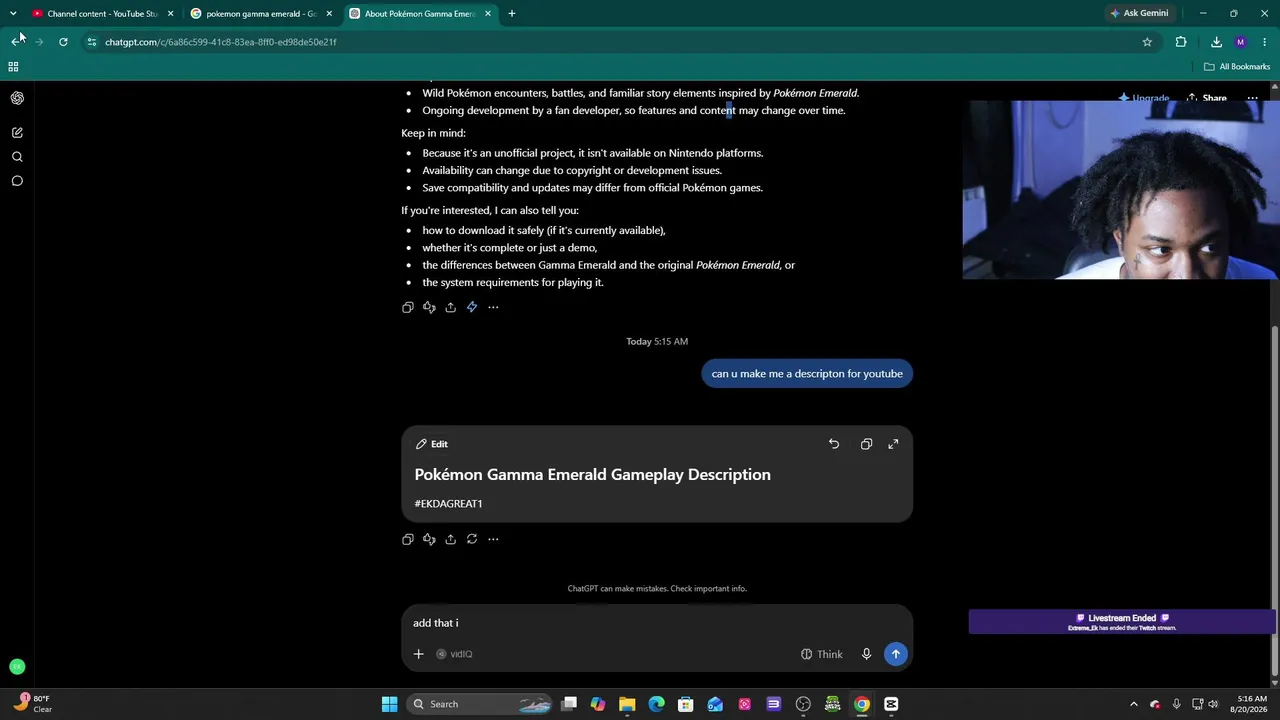The height and width of the screenshot is (720, 1280).
Task: Click the Pokémon Gamma Emerald Gameplay Description heading
Action: click(x=593, y=475)
